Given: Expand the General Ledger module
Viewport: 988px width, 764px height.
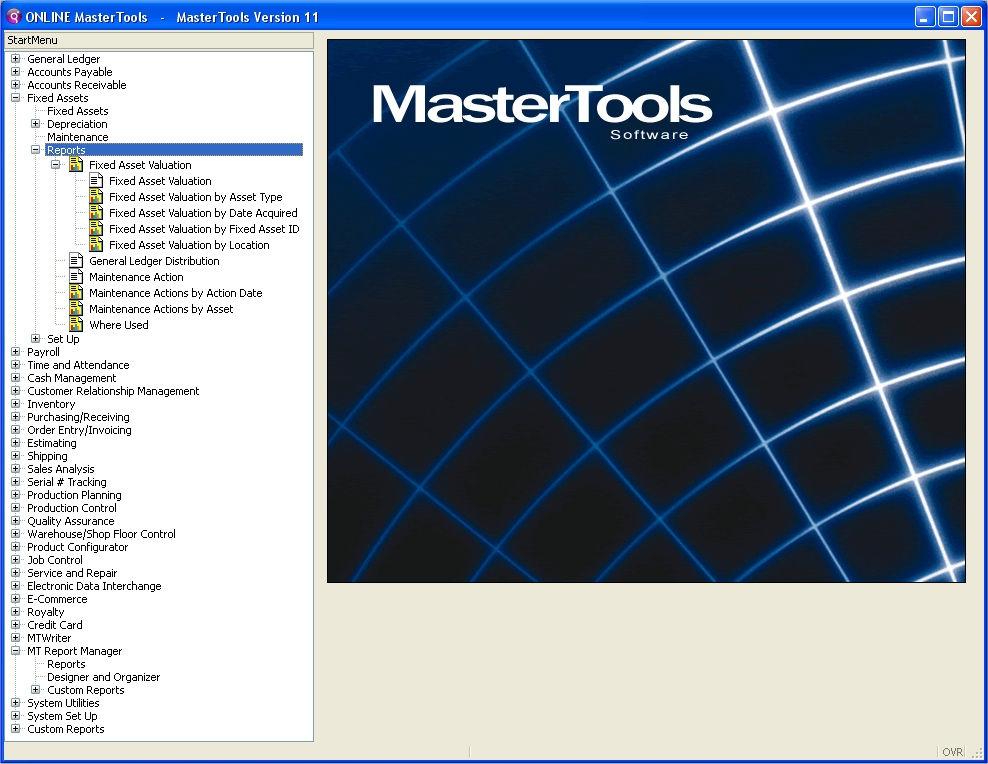Looking at the screenshot, I should point(16,59).
